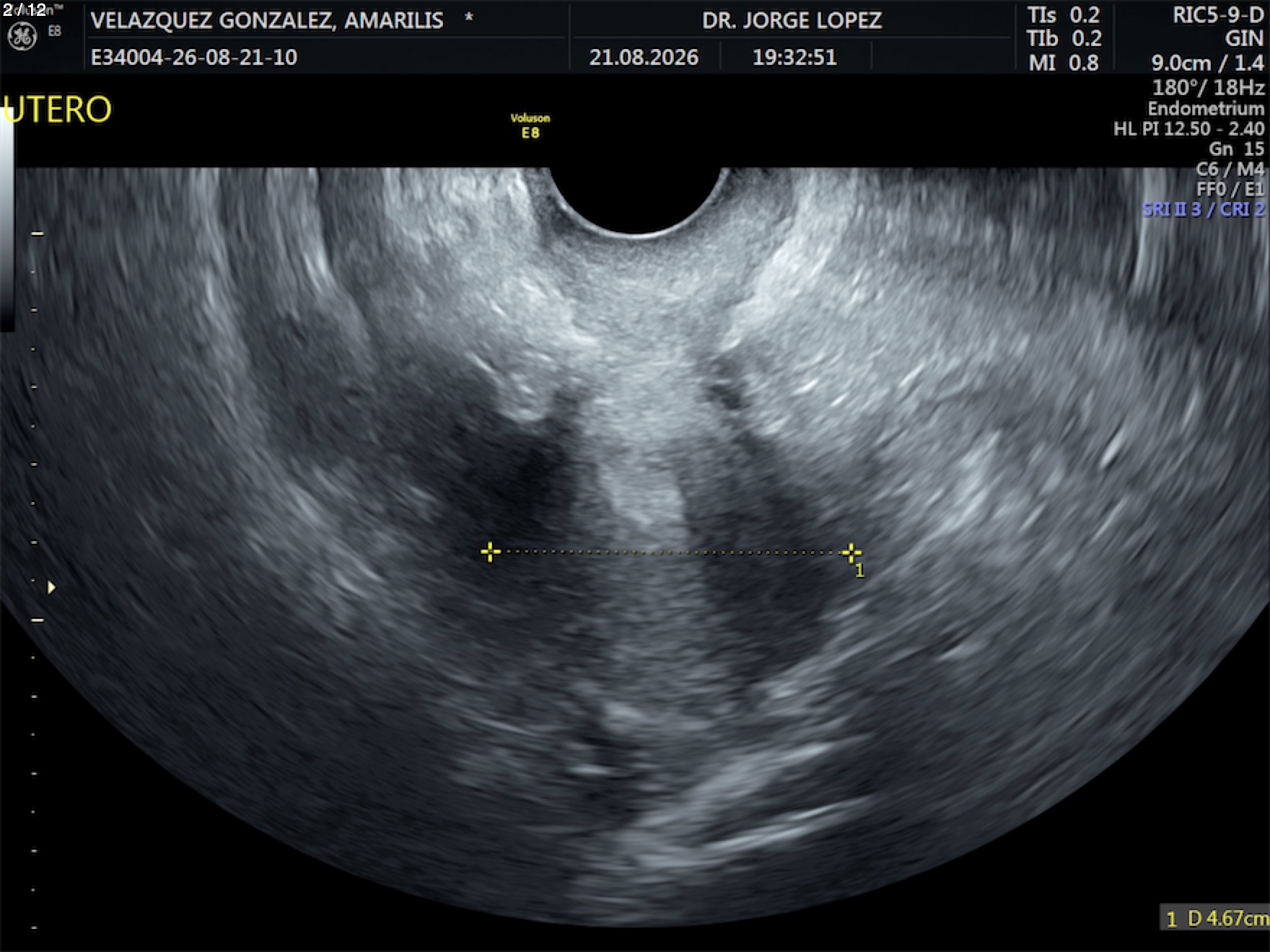Click the 1 D 4.67cm measurement result
Viewport: 1270px width, 952px height.
point(1217,918)
